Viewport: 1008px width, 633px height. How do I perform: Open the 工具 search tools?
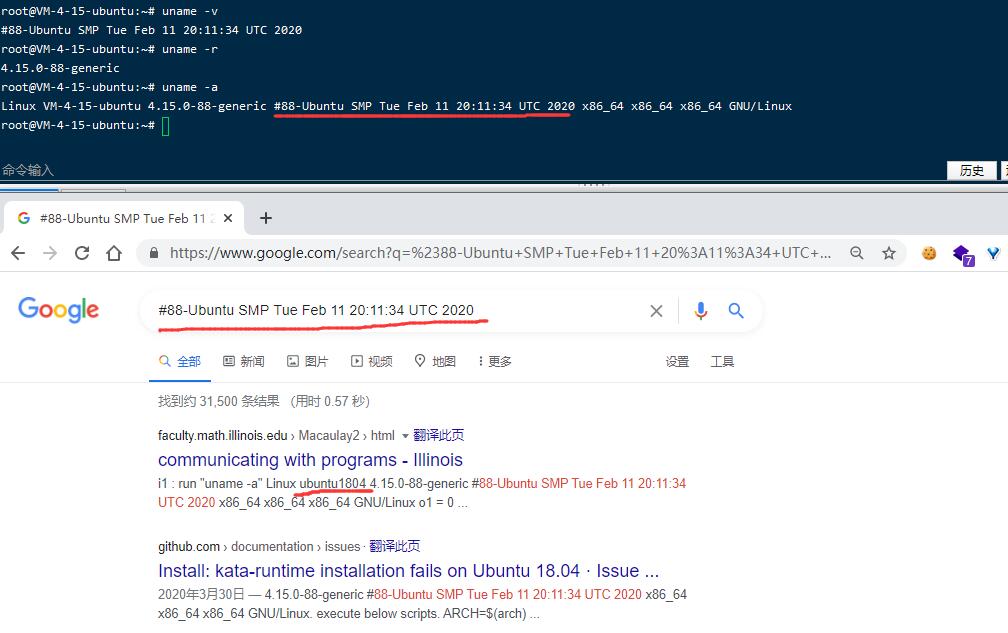(x=722, y=361)
